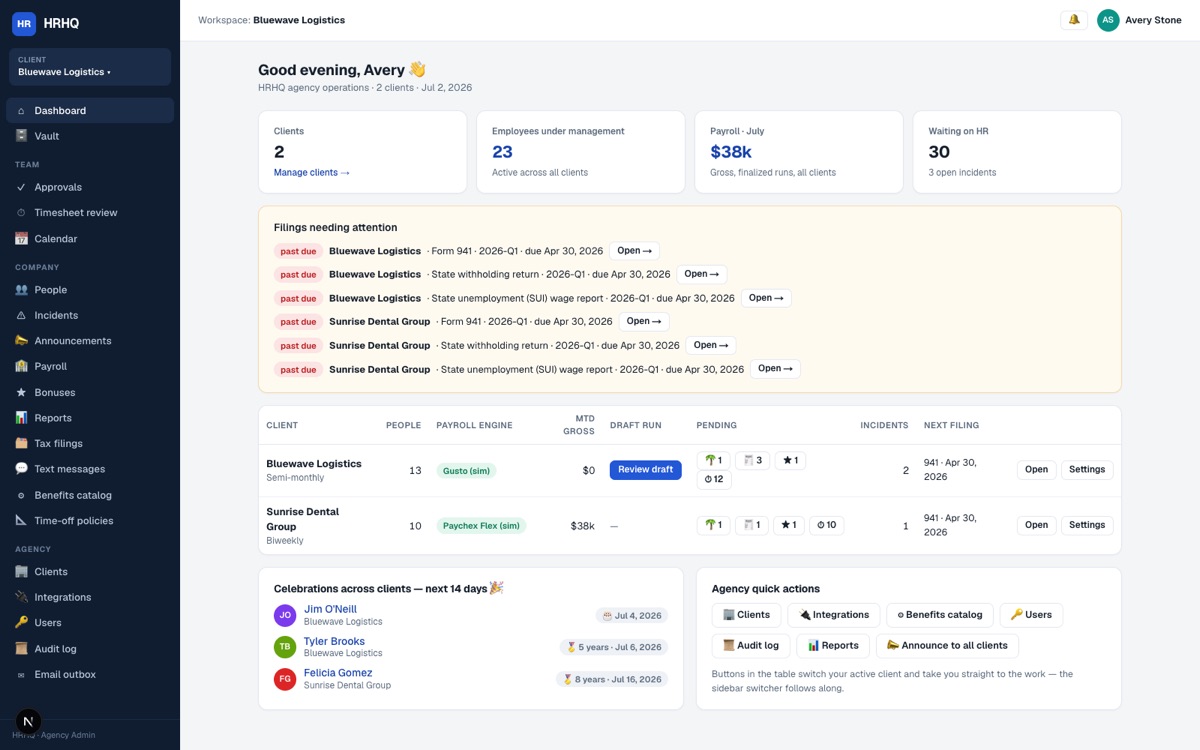1200x750 pixels.
Task: Click Sunrise Dental Group star pending badge
Action: click(x=788, y=525)
